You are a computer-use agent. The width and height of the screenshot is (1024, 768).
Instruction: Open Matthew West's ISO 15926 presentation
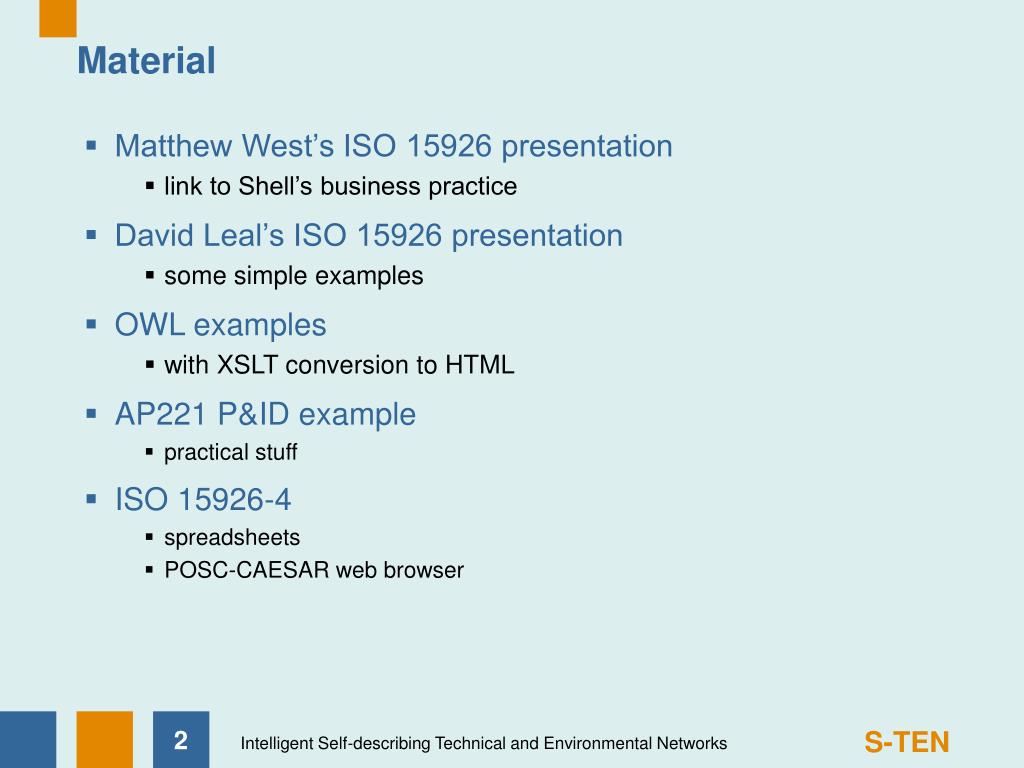[393, 146]
